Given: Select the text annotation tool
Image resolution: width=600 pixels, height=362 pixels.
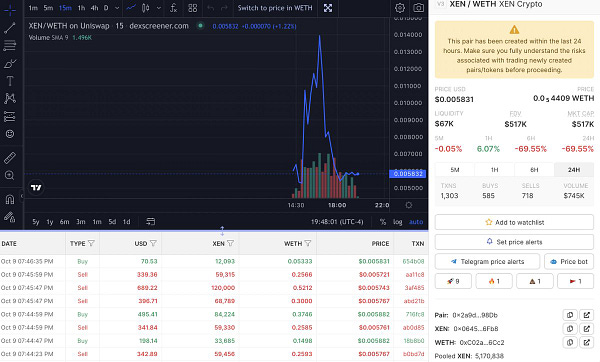Looking at the screenshot, I should tap(10, 81).
